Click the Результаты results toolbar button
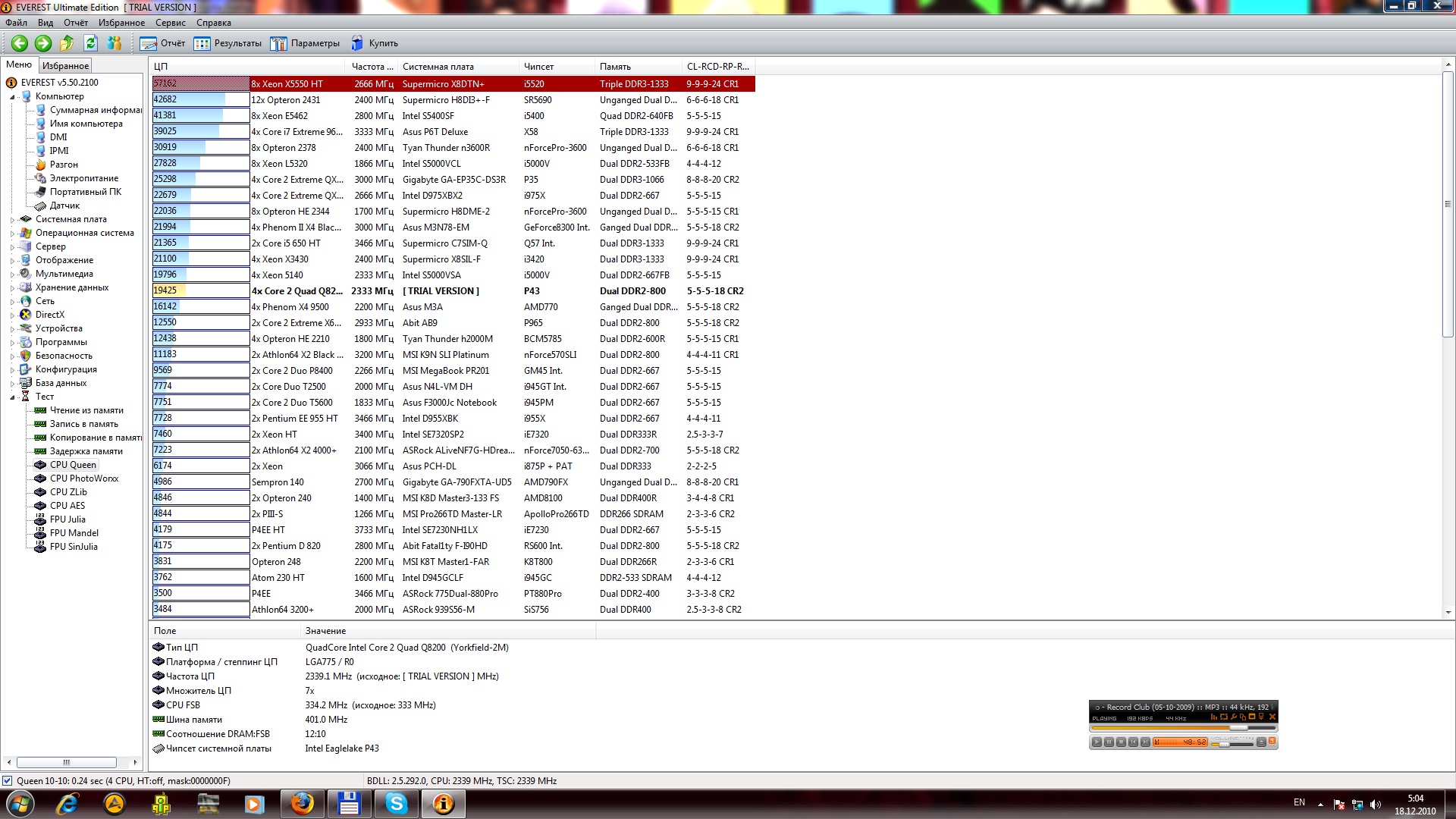This screenshot has height=819, width=1456. pos(227,43)
